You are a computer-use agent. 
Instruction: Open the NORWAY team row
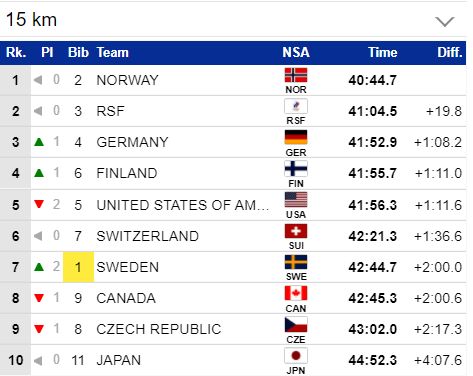233,80
